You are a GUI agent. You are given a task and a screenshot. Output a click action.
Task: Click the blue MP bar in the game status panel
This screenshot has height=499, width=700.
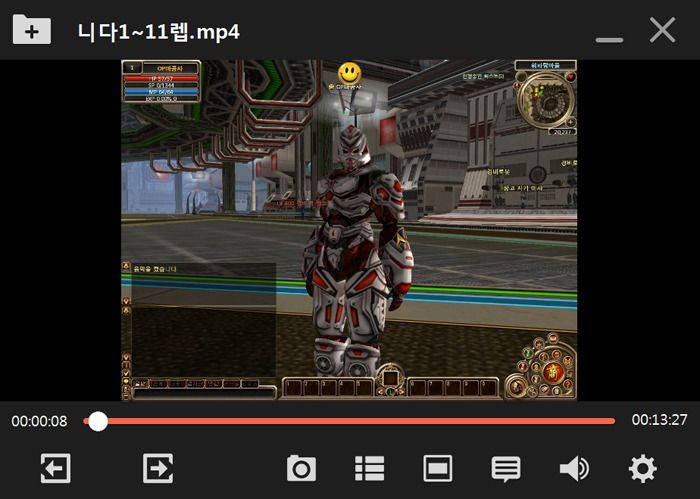coord(161,91)
